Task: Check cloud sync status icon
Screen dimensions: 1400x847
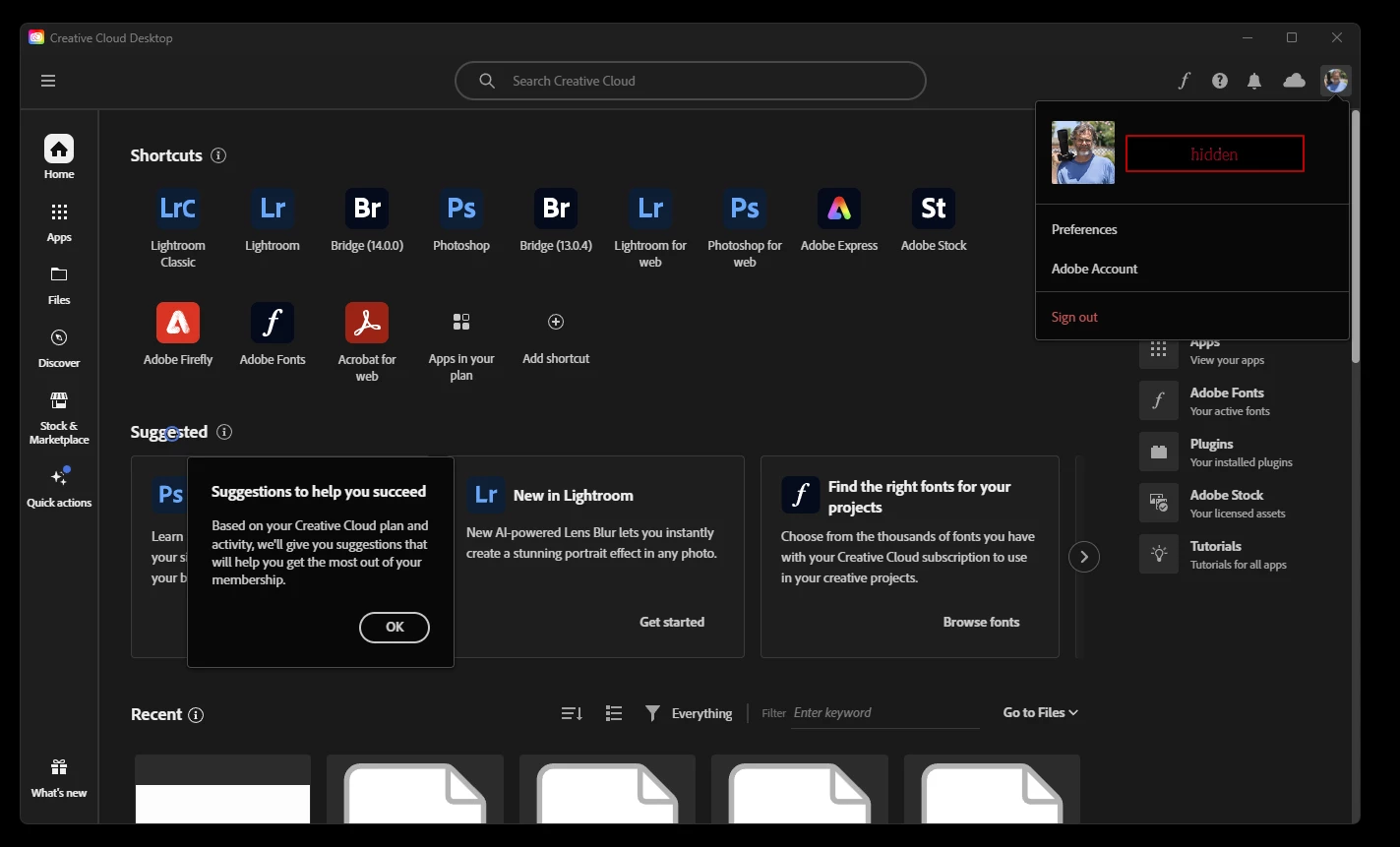Action: [x=1295, y=81]
